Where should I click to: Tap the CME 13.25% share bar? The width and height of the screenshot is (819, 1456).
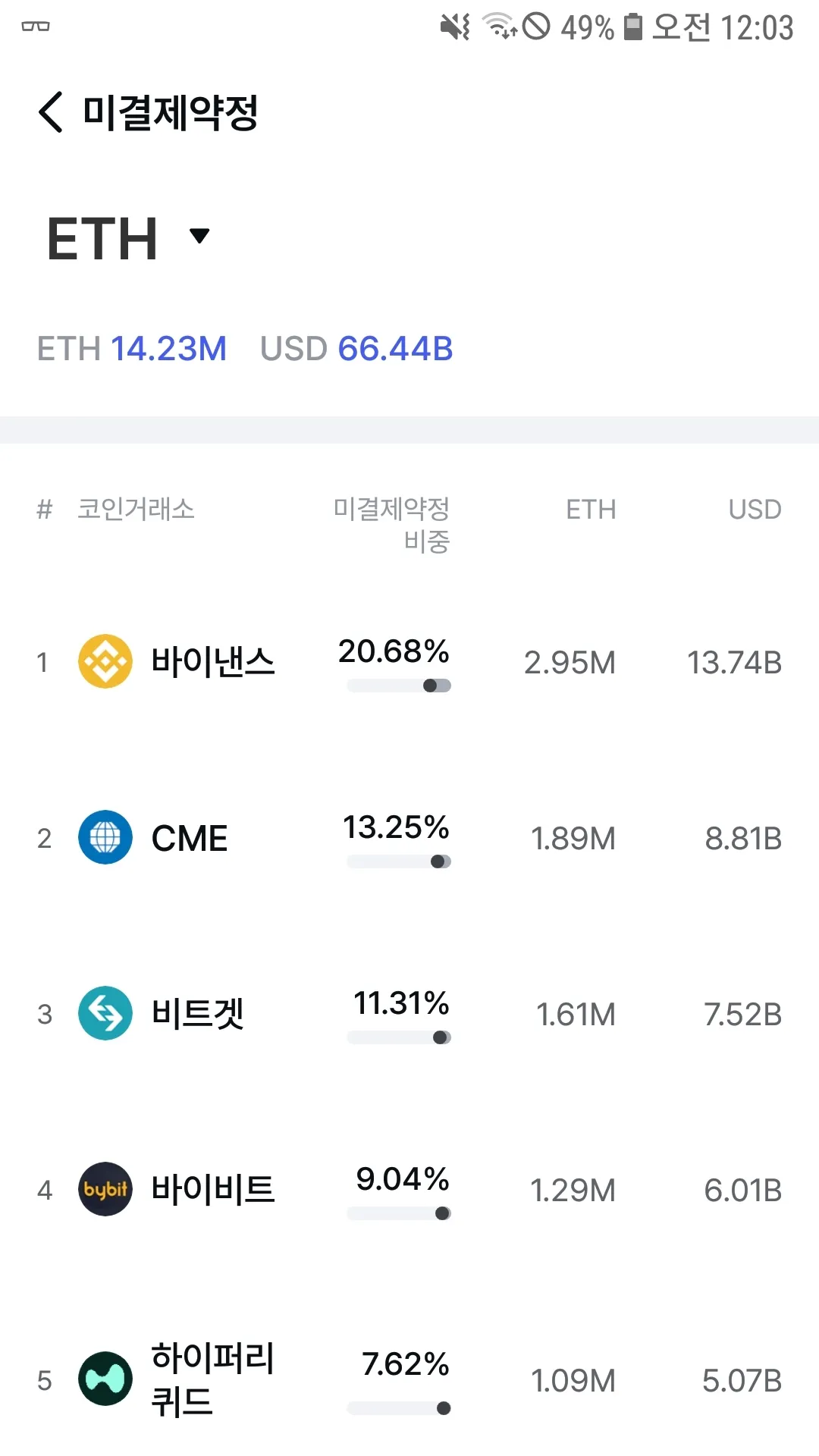point(399,861)
